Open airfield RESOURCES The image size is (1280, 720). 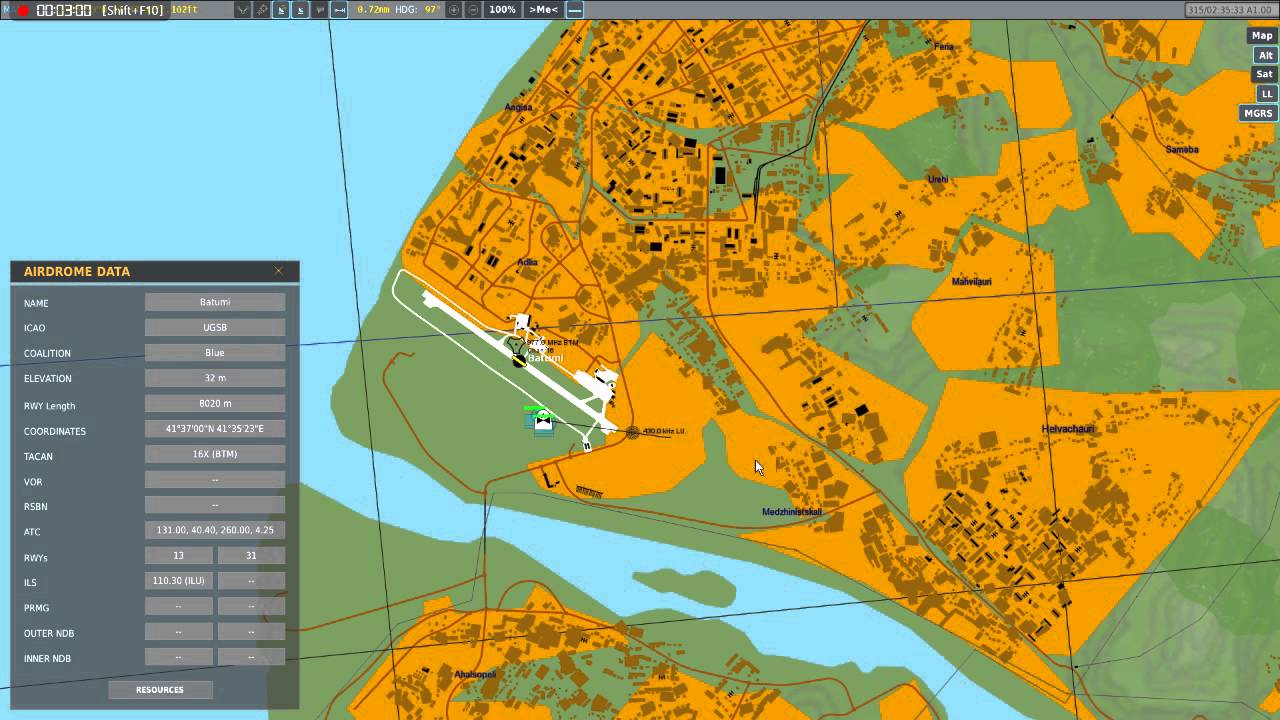coord(160,689)
